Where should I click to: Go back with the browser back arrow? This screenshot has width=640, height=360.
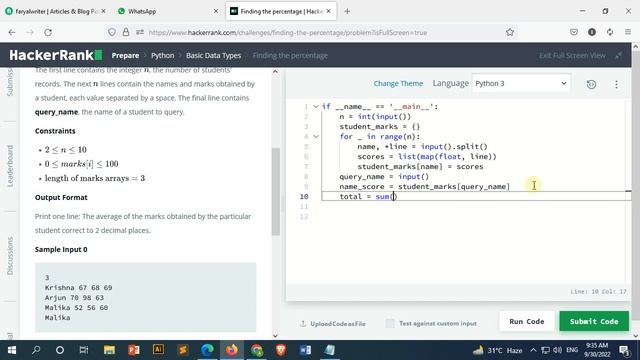coord(12,32)
